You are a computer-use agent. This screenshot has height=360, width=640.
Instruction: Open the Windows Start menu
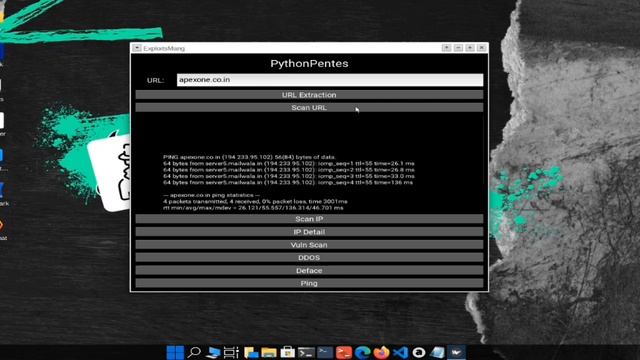(175, 352)
